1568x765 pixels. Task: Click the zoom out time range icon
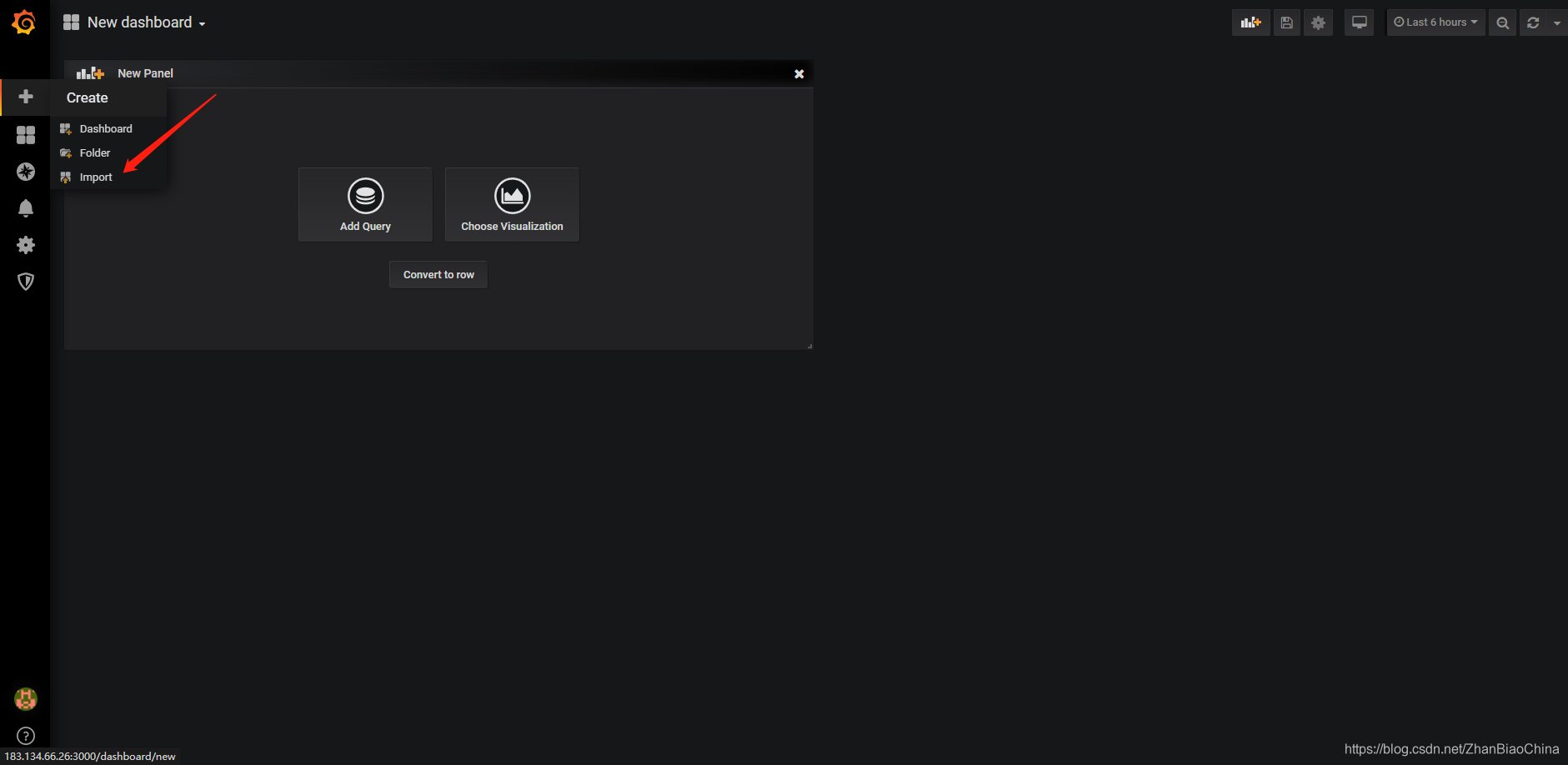pyautogui.click(x=1502, y=22)
